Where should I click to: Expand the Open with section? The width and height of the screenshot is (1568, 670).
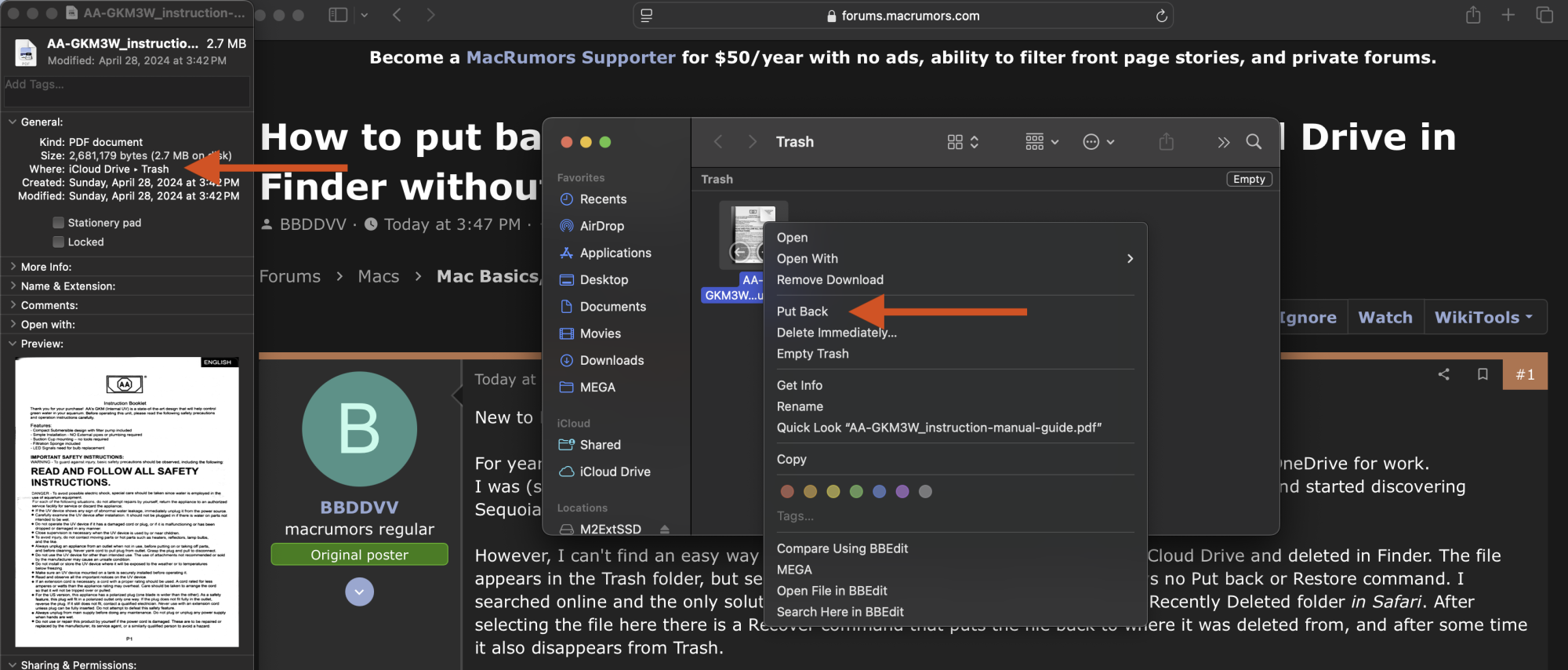(13, 324)
